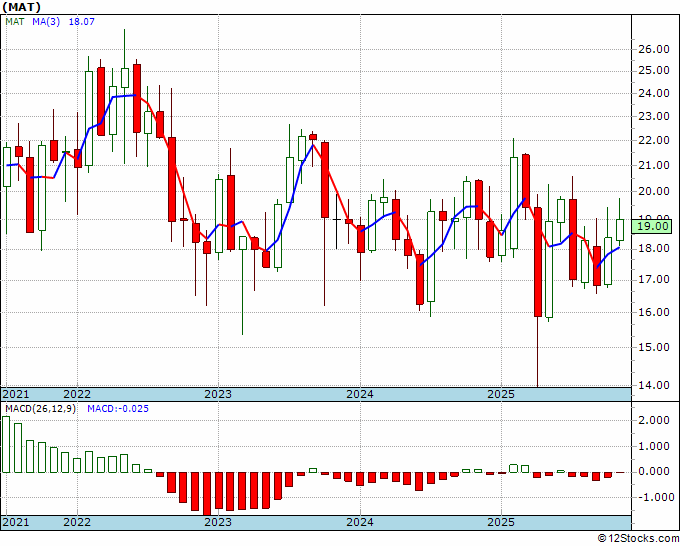The height and width of the screenshot is (546, 680).
Task: Click the 20.00 price axis label
Action: 654,191
